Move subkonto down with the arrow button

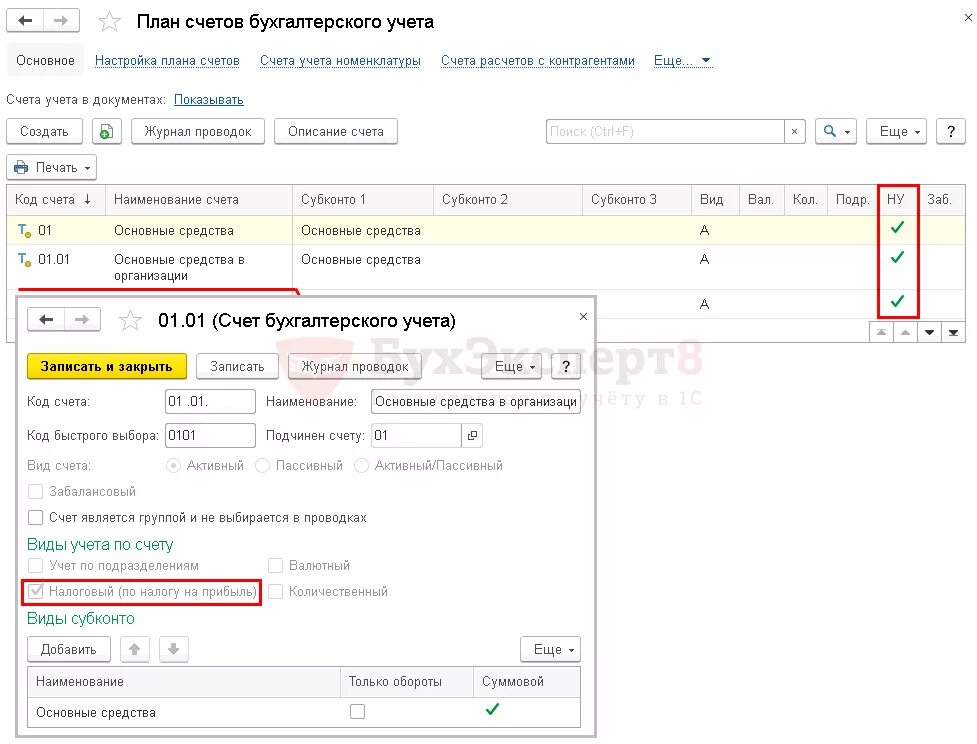pos(174,649)
